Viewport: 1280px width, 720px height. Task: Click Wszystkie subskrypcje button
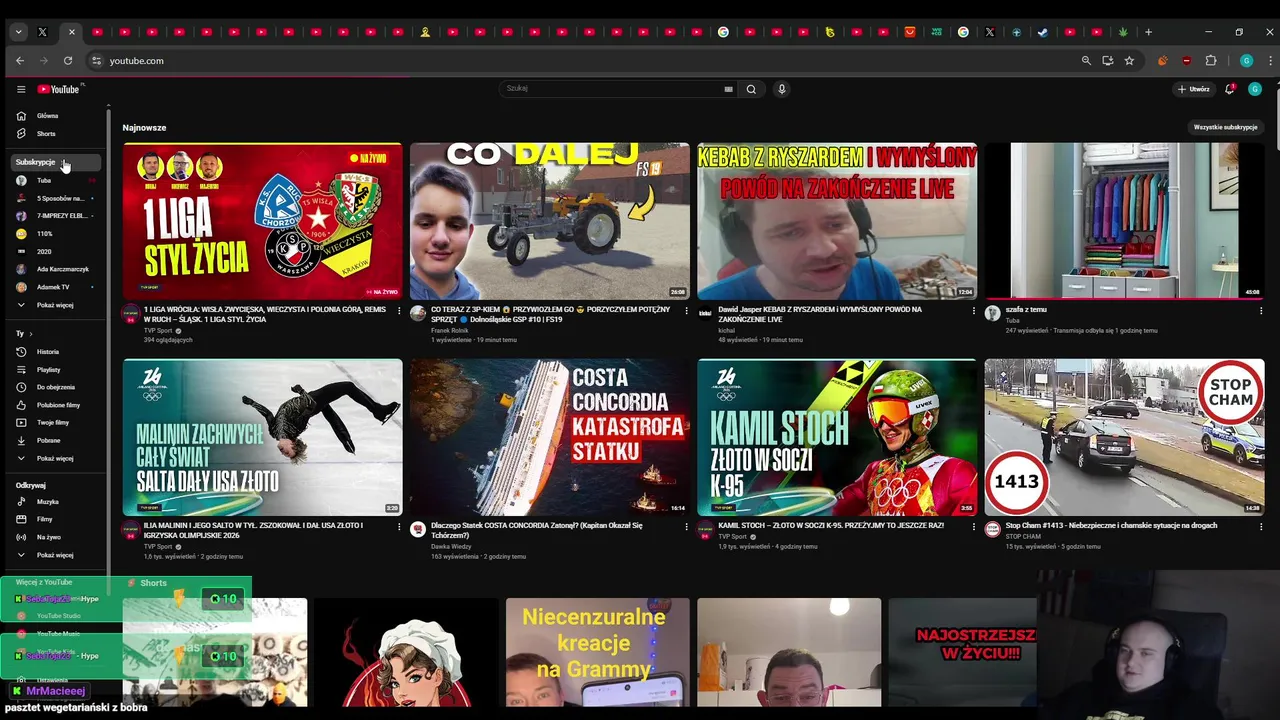pos(1225,128)
